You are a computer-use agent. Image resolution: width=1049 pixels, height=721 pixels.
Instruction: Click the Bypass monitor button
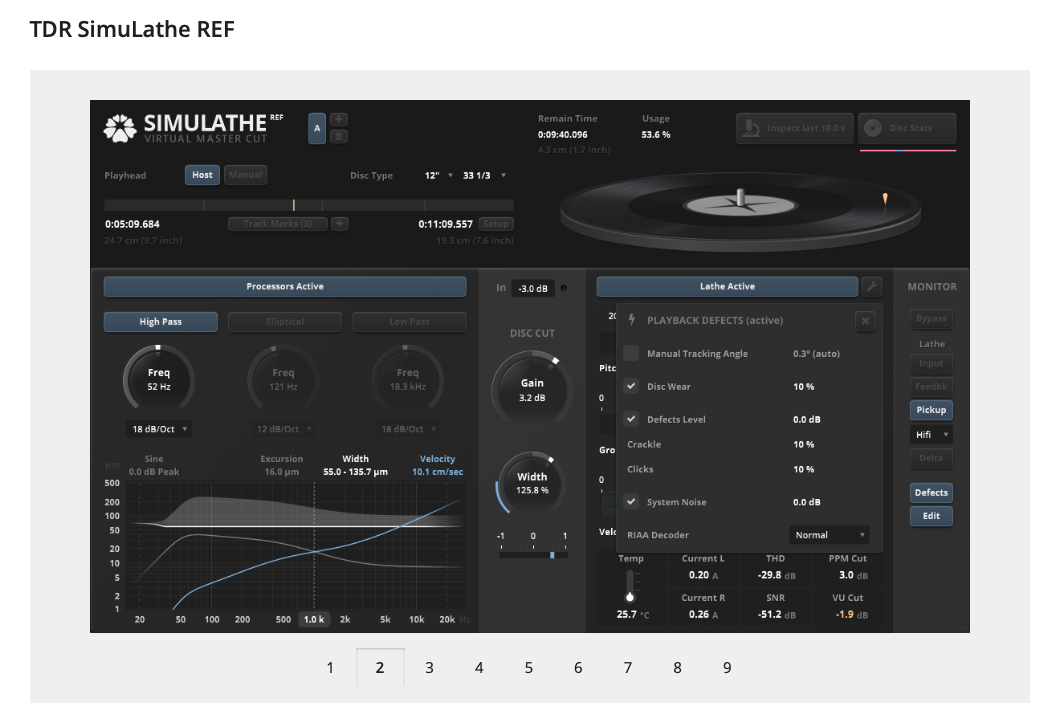click(x=931, y=318)
